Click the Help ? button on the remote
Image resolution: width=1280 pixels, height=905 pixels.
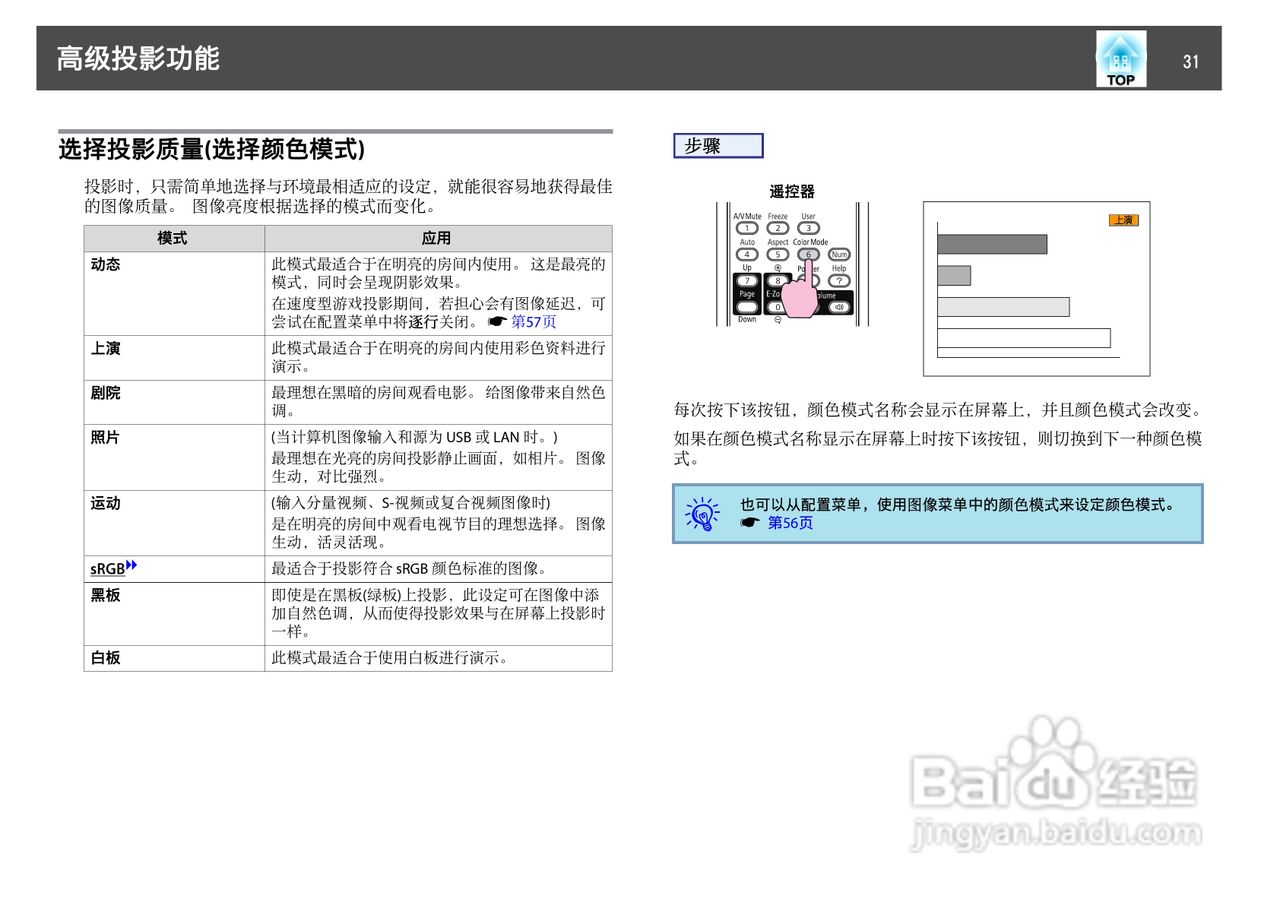tap(840, 280)
